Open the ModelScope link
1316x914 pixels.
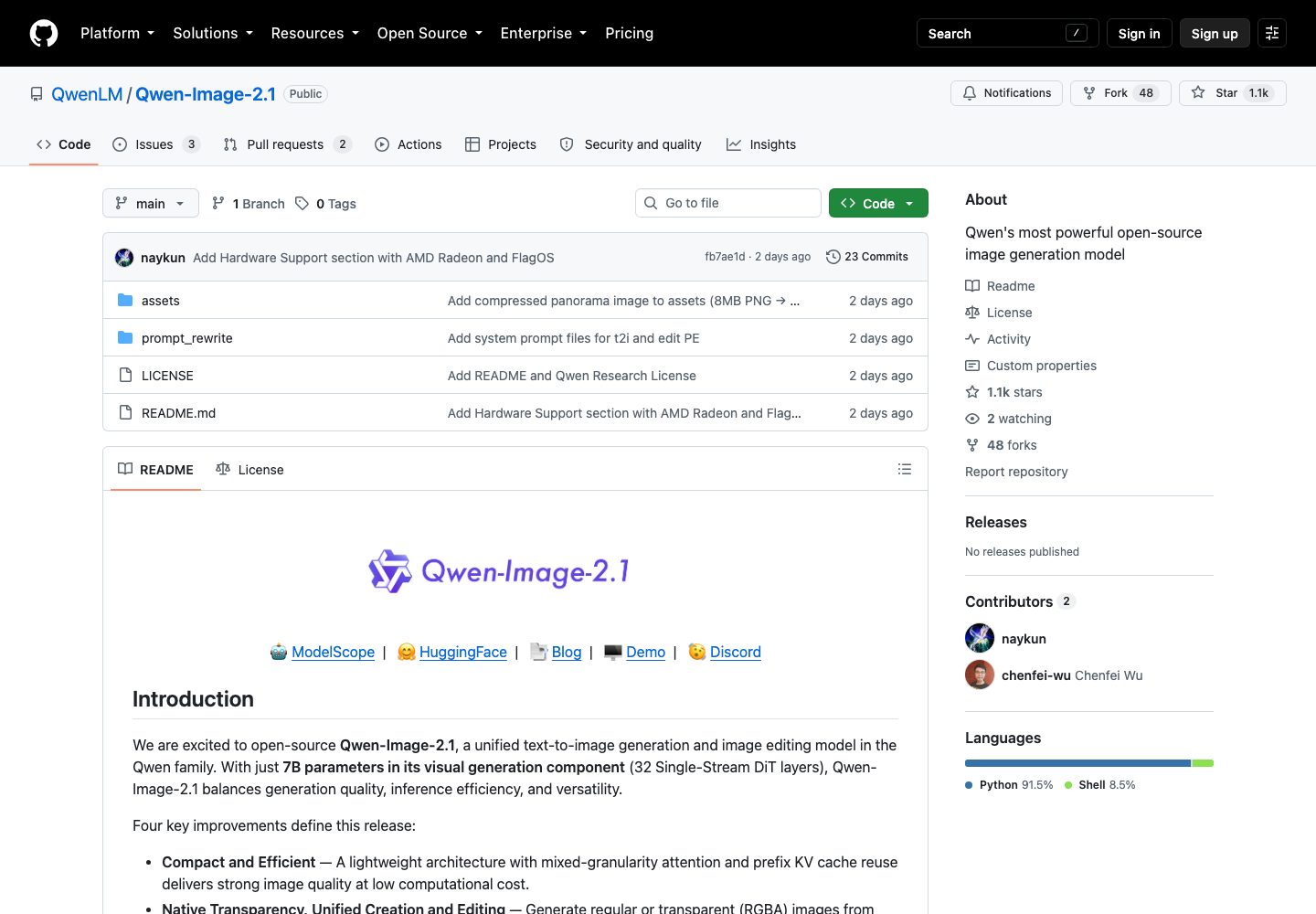[x=333, y=652]
